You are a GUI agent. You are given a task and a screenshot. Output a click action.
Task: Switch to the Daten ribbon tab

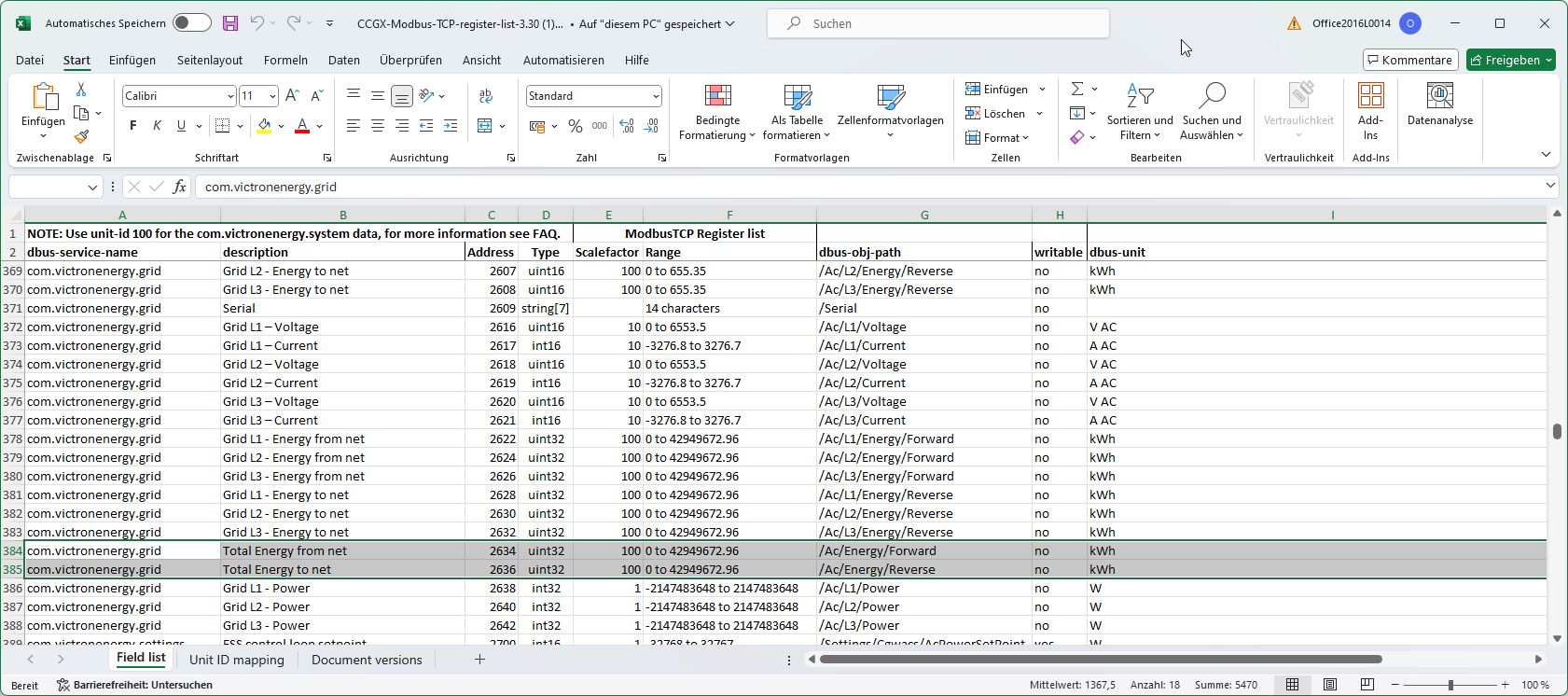coord(344,60)
